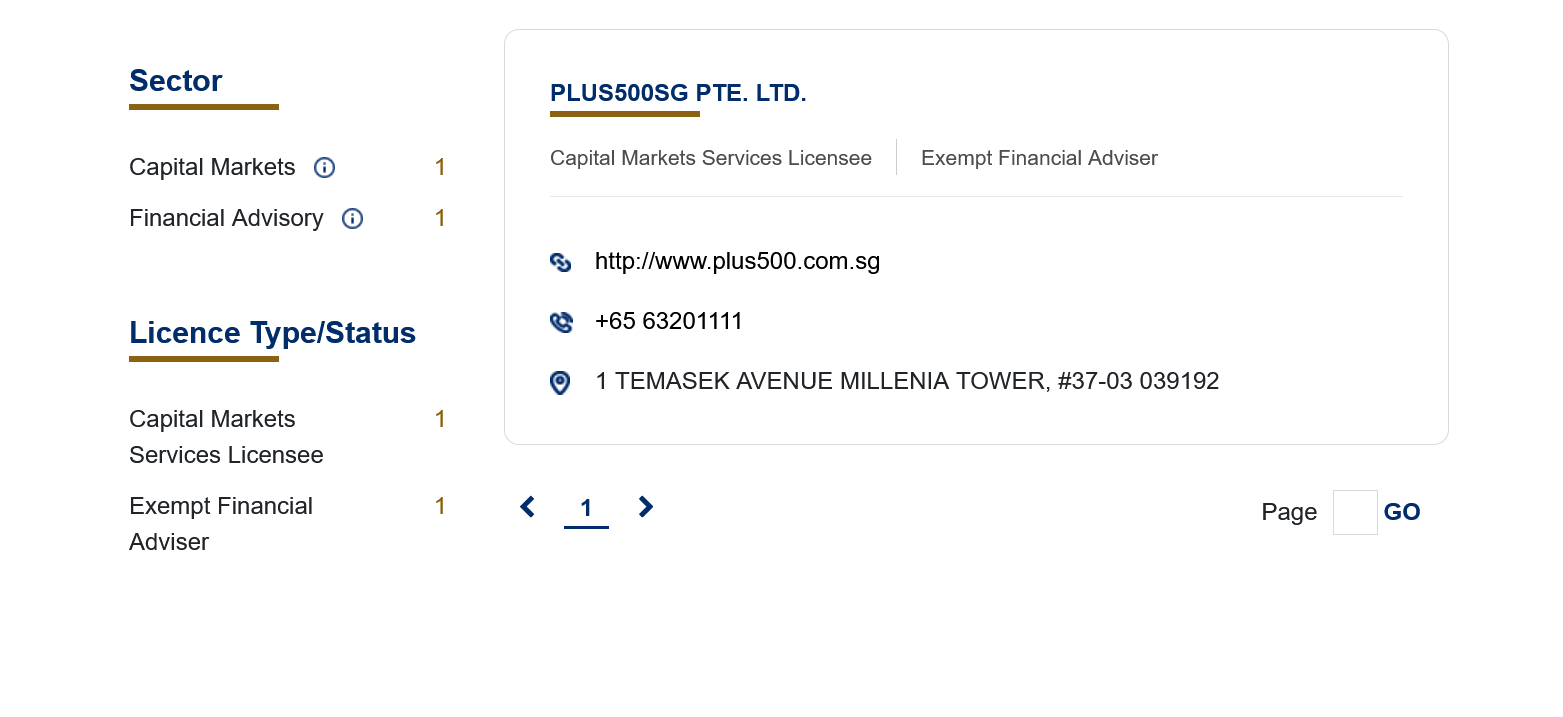
Task: Open the plus500.com.sg website link
Action: click(737, 262)
